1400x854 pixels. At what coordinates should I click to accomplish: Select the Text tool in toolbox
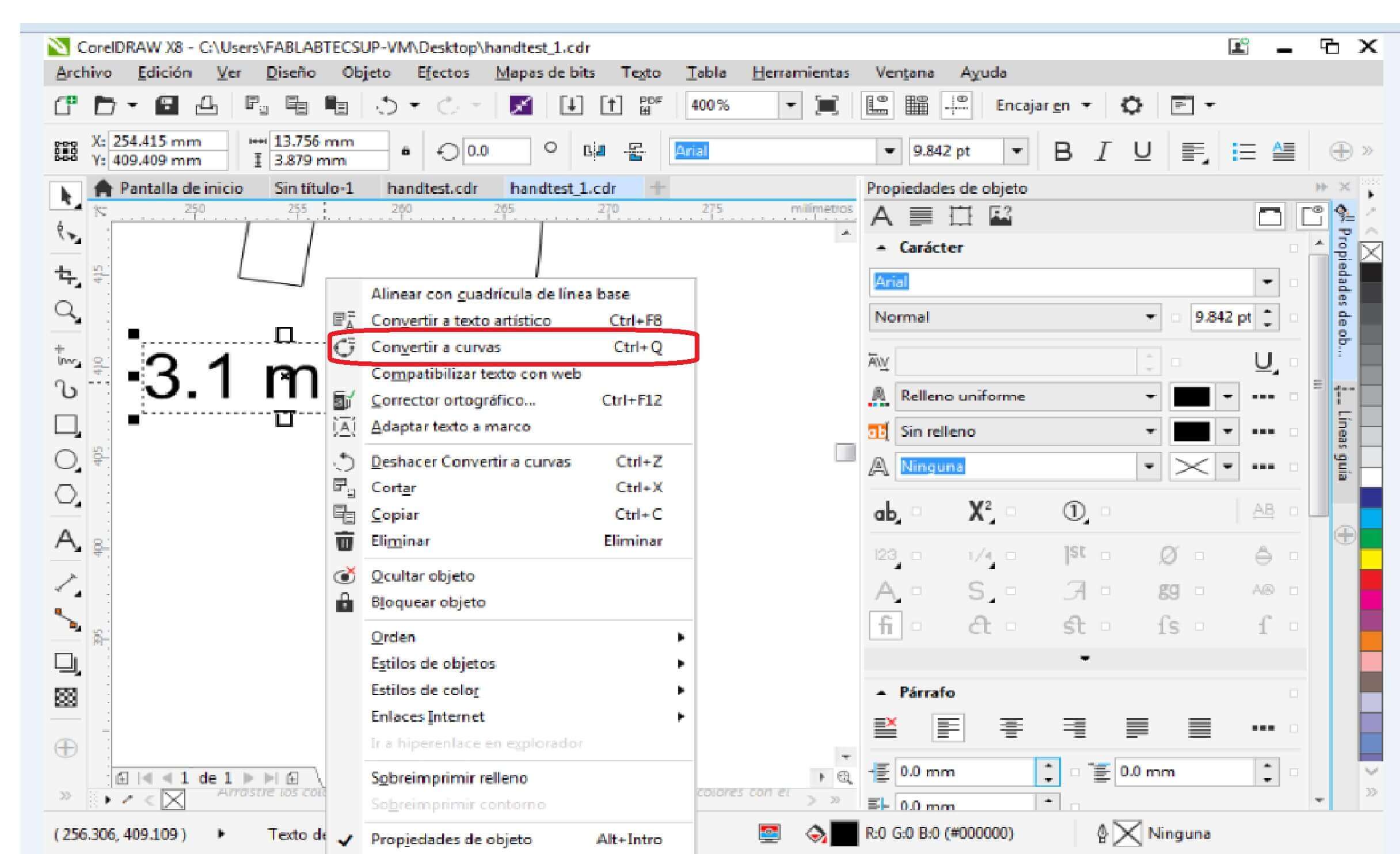pyautogui.click(x=67, y=540)
